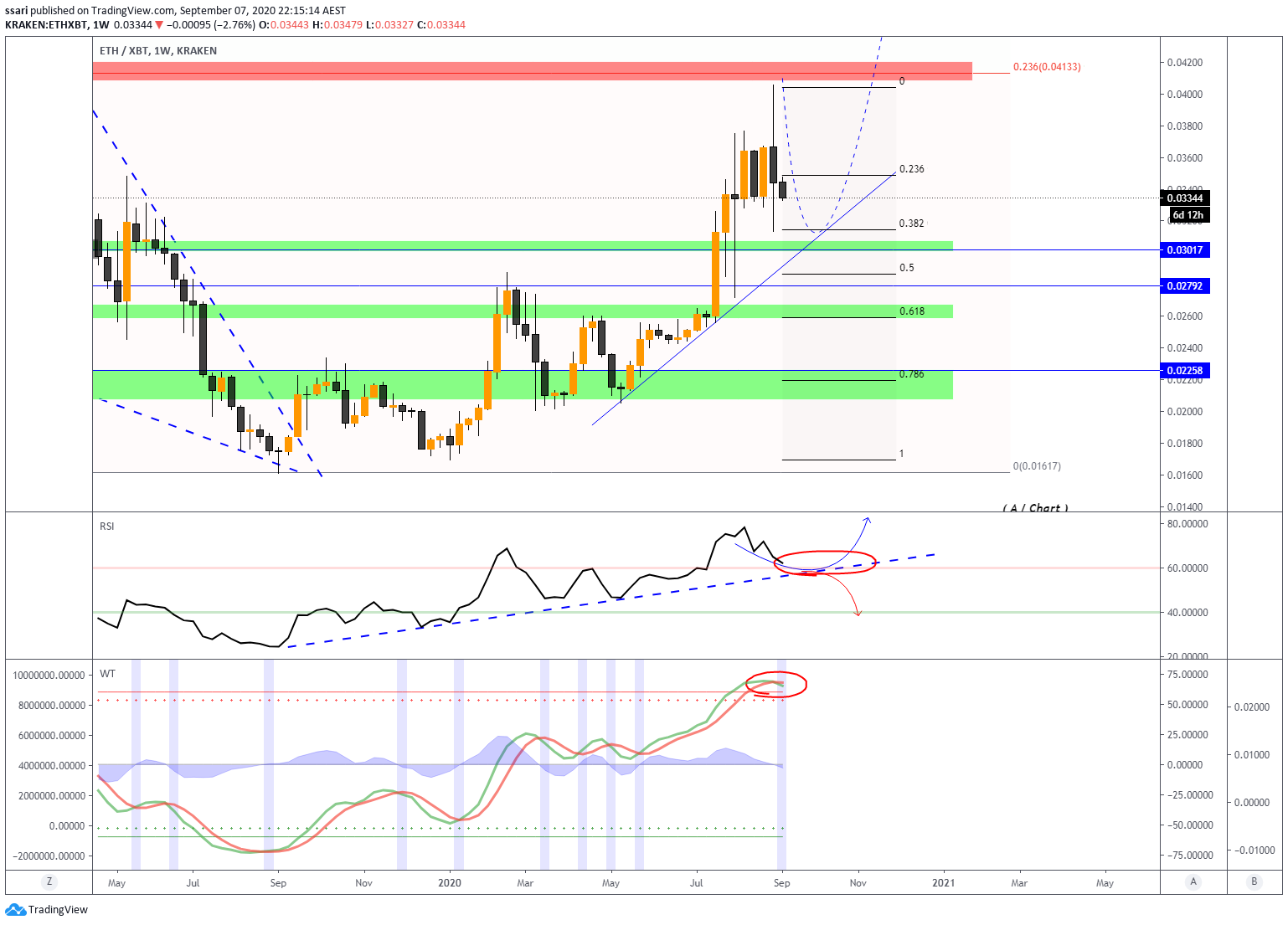Click the 6d 12h countdown label
Viewport: 1288px width, 925px height.
(1188, 215)
